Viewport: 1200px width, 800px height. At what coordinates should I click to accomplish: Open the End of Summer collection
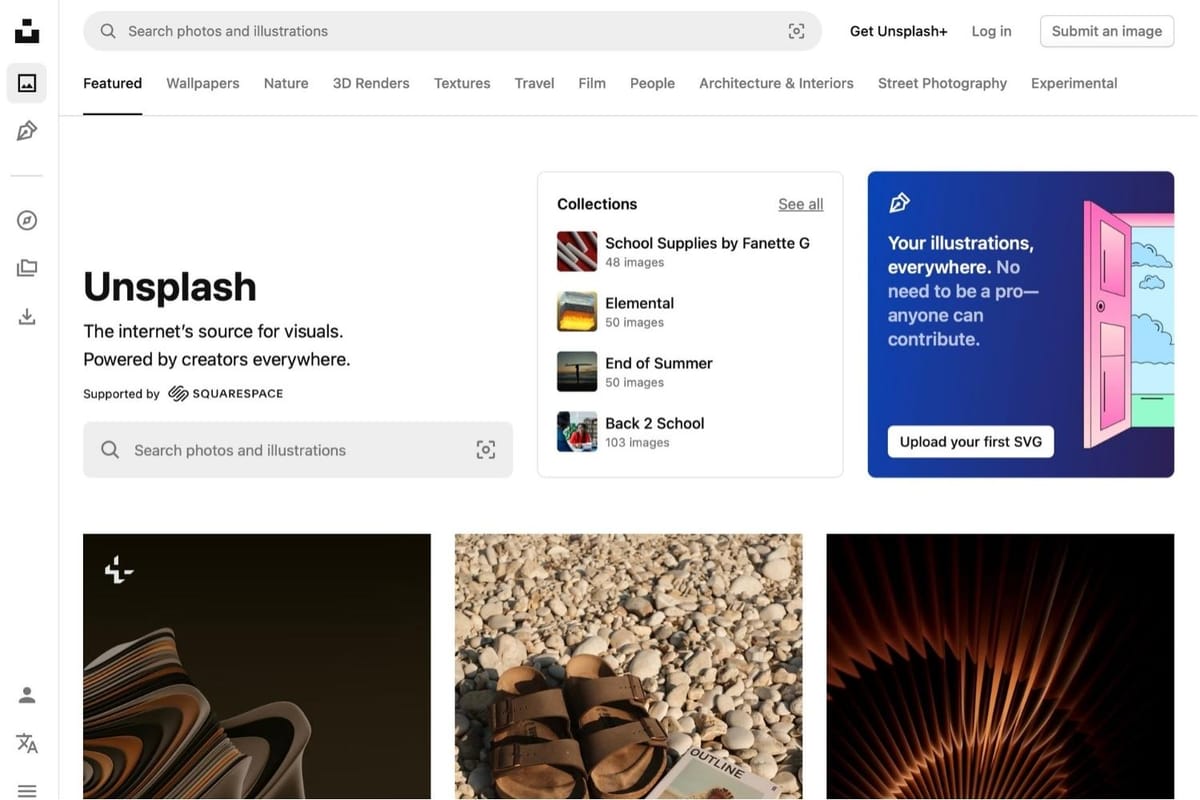[x=658, y=364]
